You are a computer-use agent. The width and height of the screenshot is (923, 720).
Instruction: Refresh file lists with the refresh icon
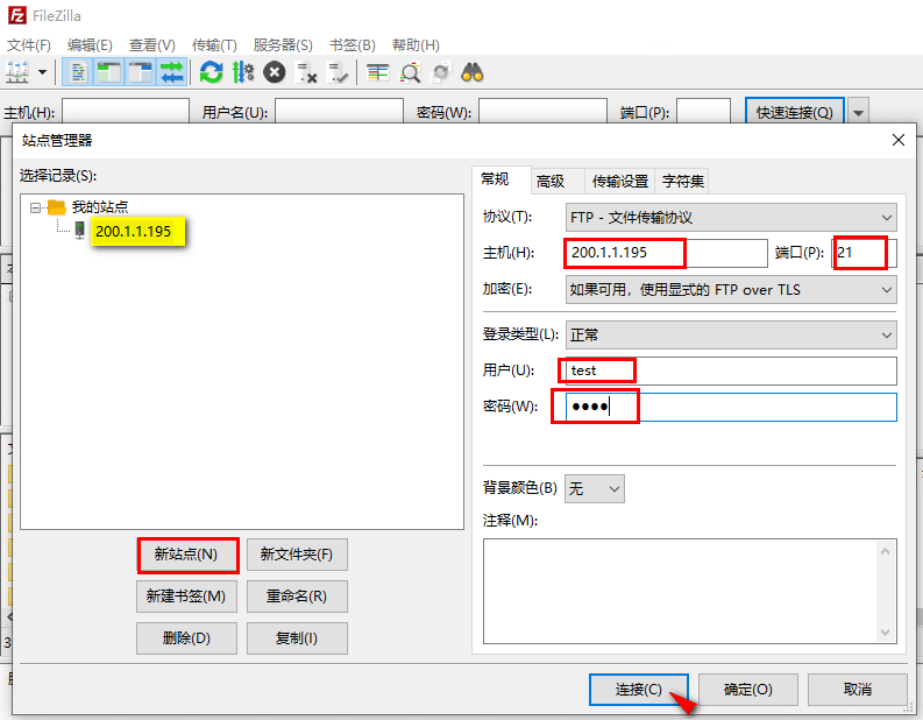[x=210, y=71]
